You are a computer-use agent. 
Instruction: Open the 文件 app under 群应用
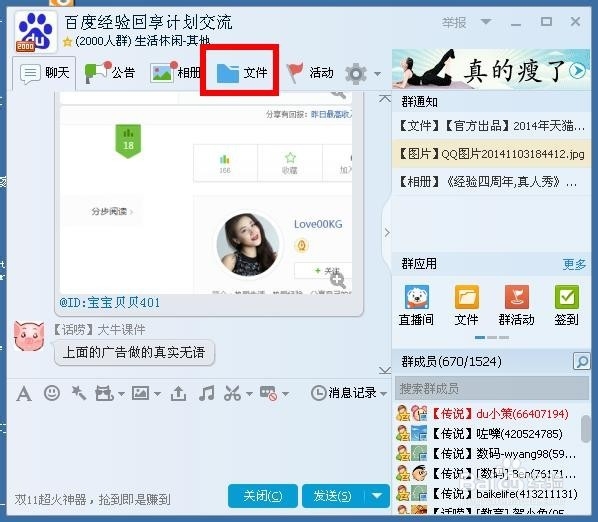(466, 305)
